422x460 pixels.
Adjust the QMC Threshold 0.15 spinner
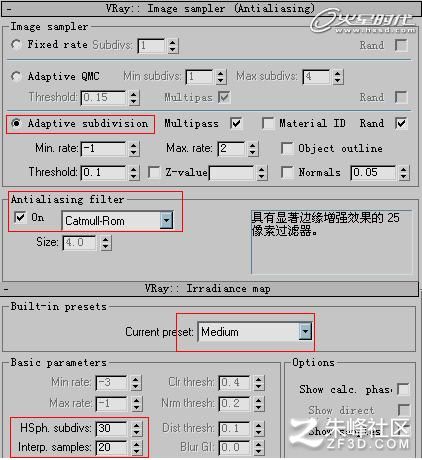click(x=133, y=98)
